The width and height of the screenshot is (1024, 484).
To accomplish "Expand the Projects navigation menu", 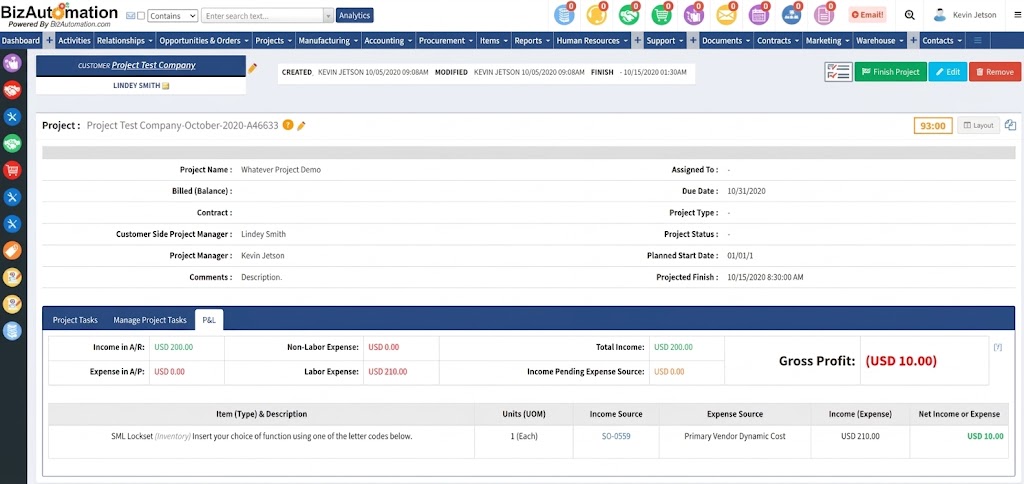I will coord(274,40).
